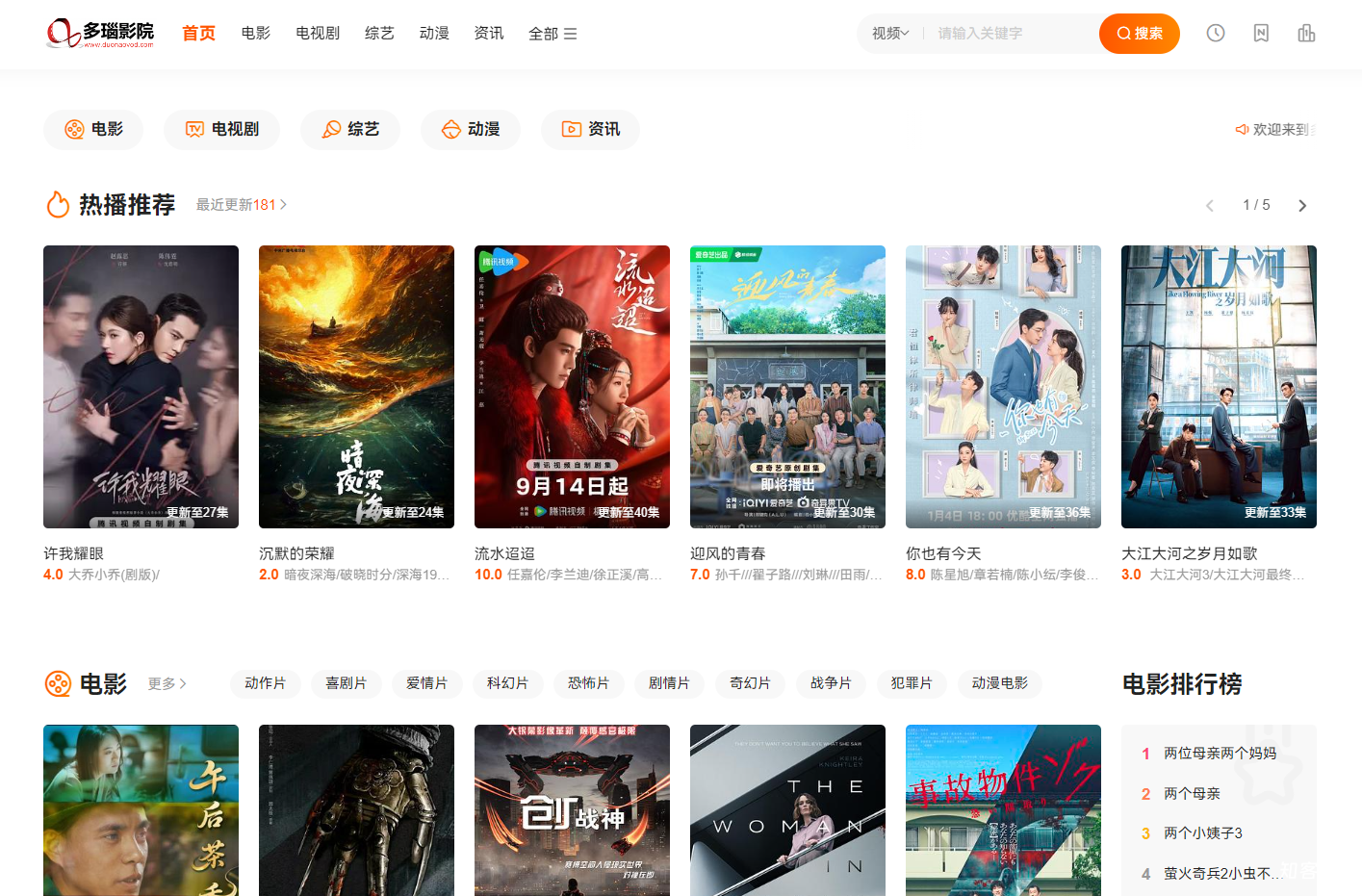Switch to 动漫 in top navigation
1362x896 pixels.
coord(434,34)
